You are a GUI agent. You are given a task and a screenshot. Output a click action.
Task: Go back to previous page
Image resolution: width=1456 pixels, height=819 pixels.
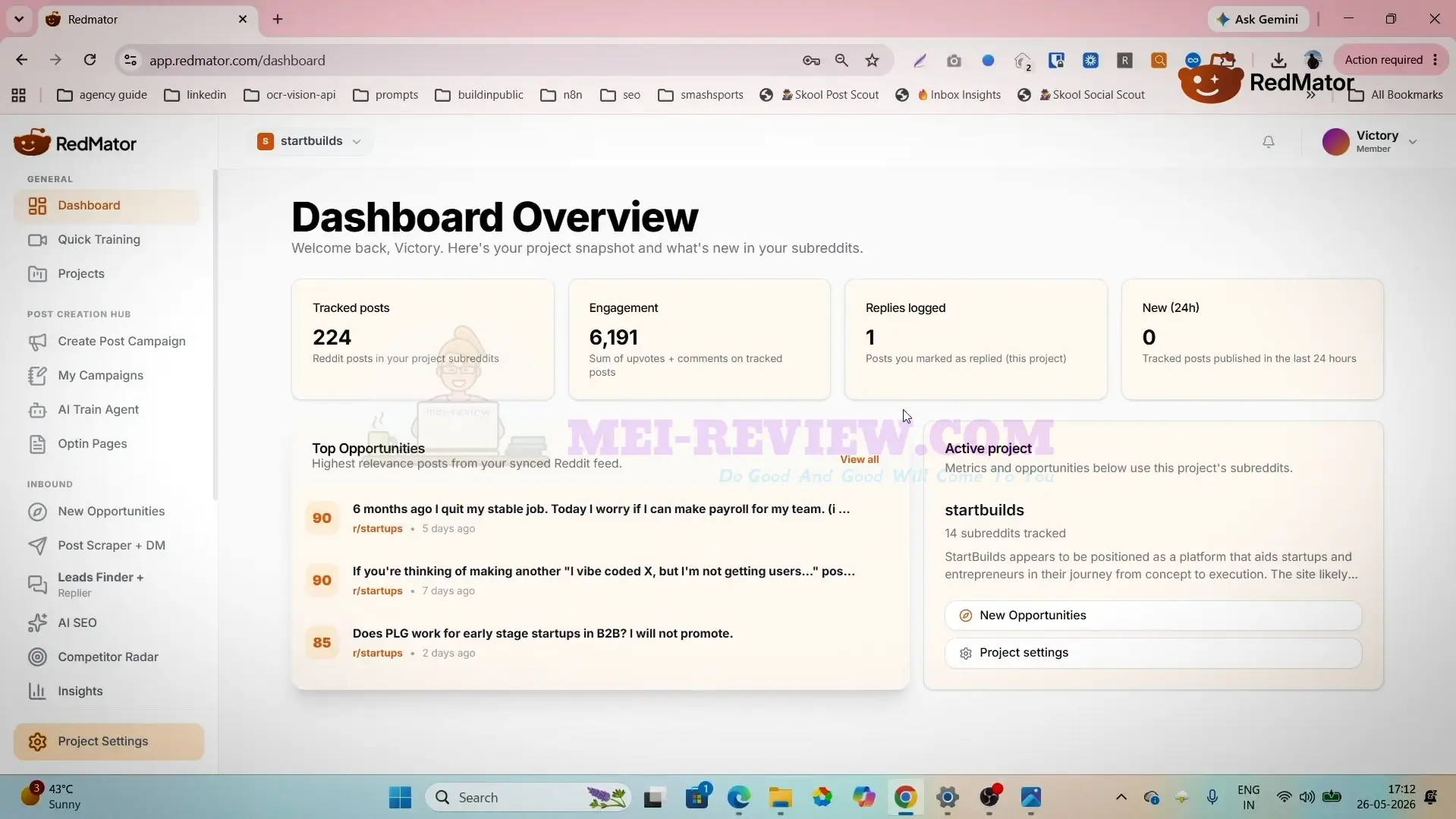[21, 60]
